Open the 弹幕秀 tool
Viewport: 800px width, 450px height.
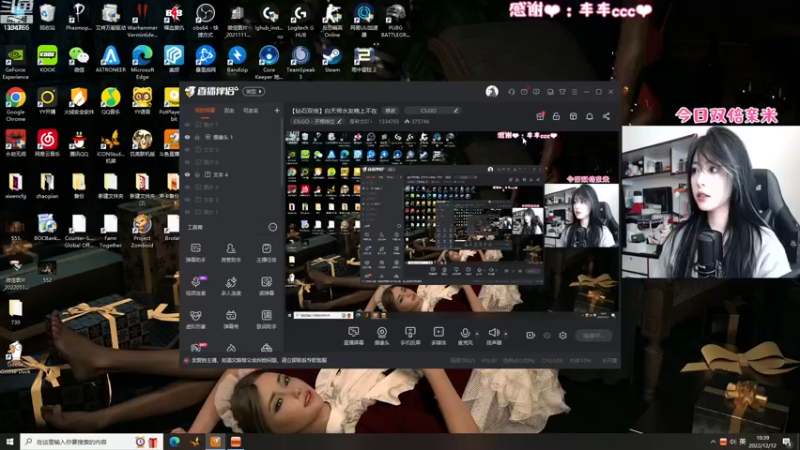[231, 319]
